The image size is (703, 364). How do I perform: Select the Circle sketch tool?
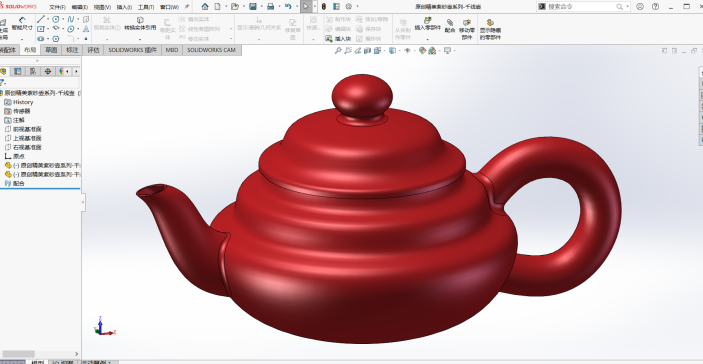coord(56,19)
